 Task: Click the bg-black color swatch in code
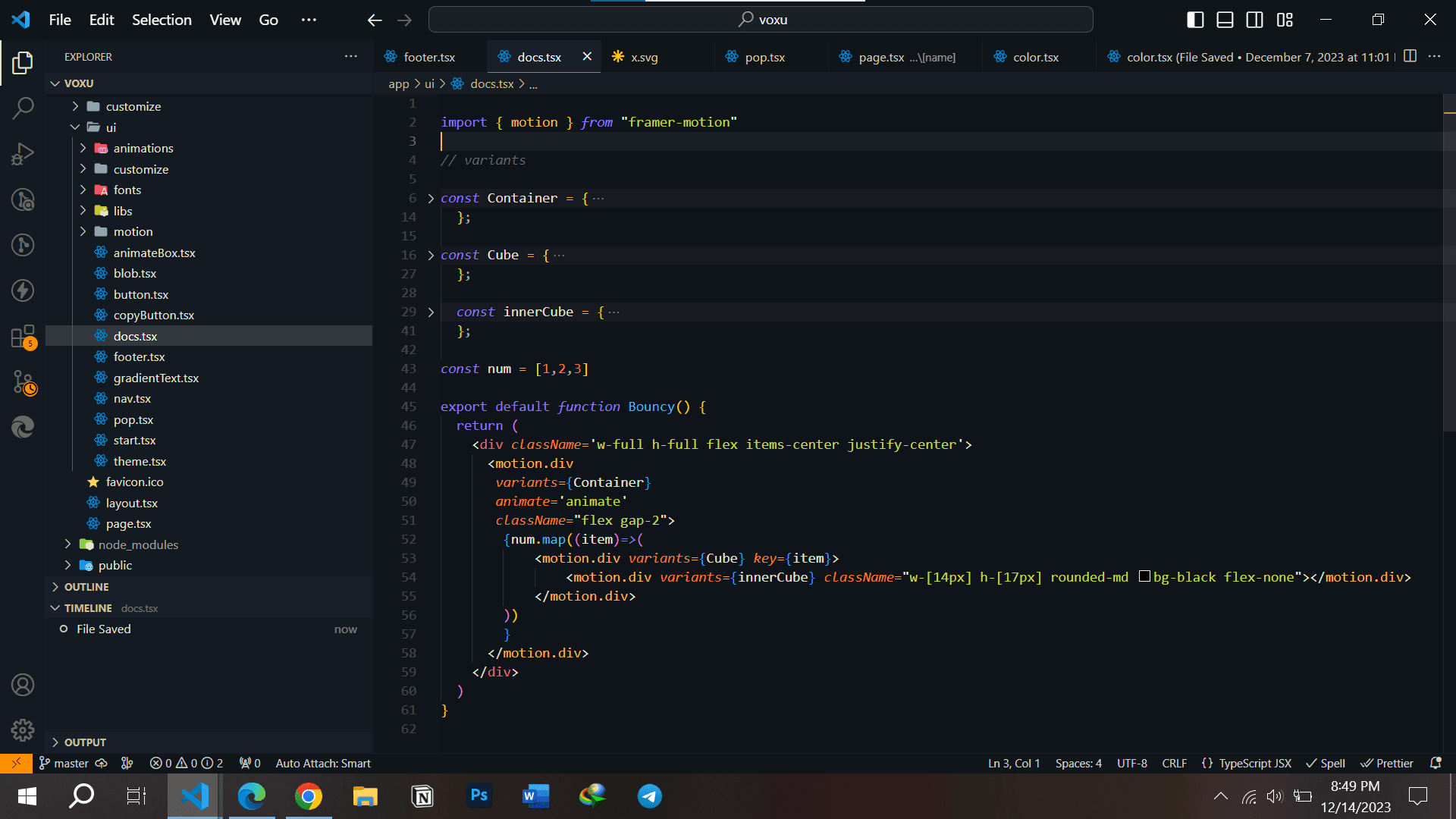pyautogui.click(x=1144, y=576)
